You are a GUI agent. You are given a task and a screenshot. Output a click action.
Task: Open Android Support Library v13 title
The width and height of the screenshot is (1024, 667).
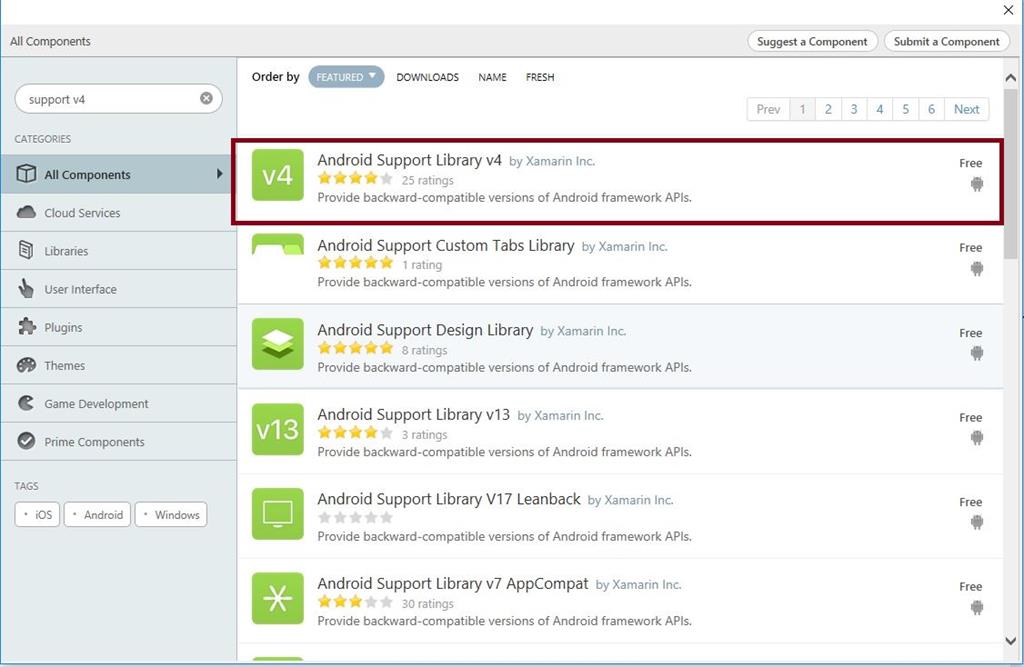(x=413, y=414)
